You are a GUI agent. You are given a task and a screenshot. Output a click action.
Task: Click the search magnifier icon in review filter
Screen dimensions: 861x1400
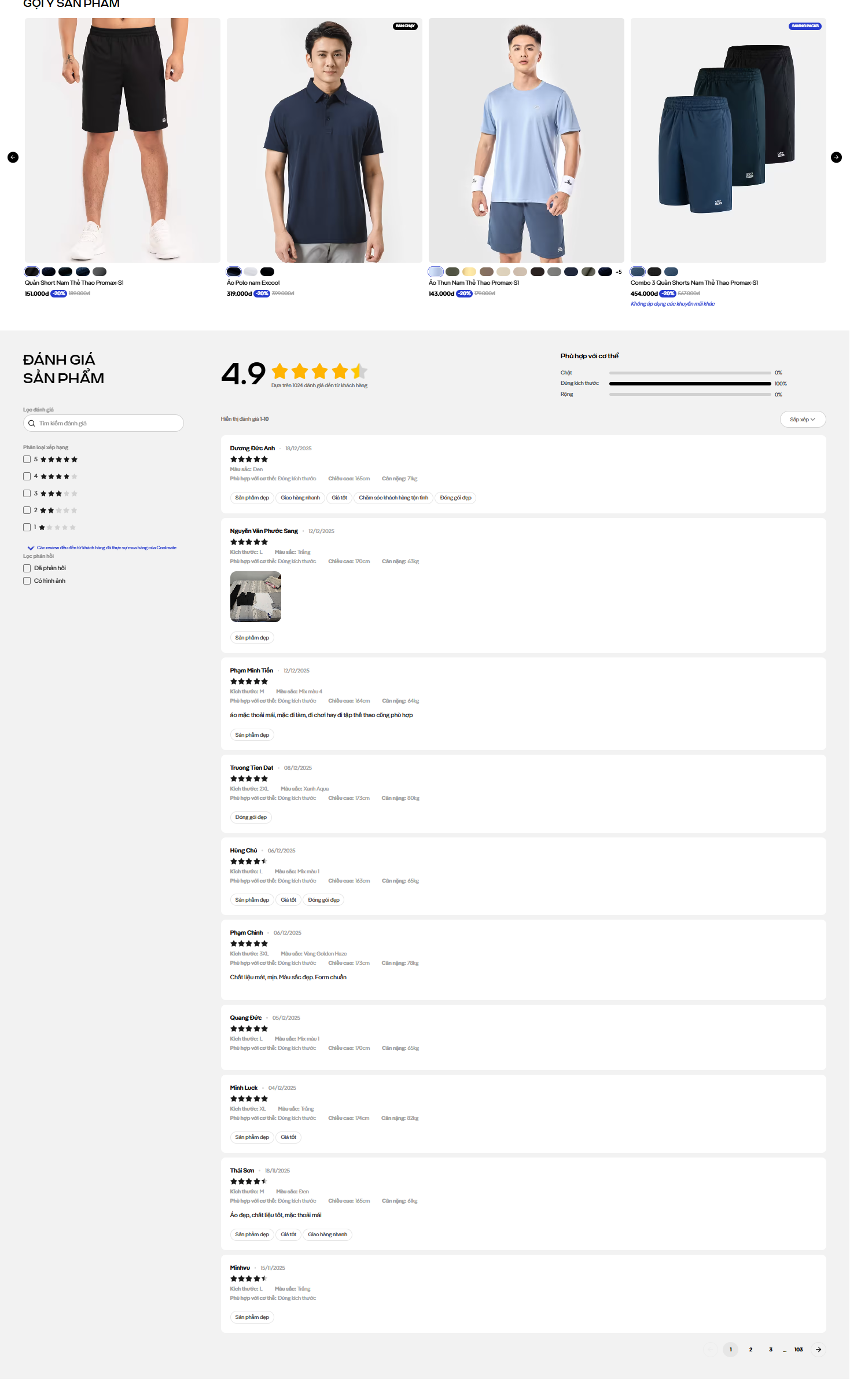32,423
